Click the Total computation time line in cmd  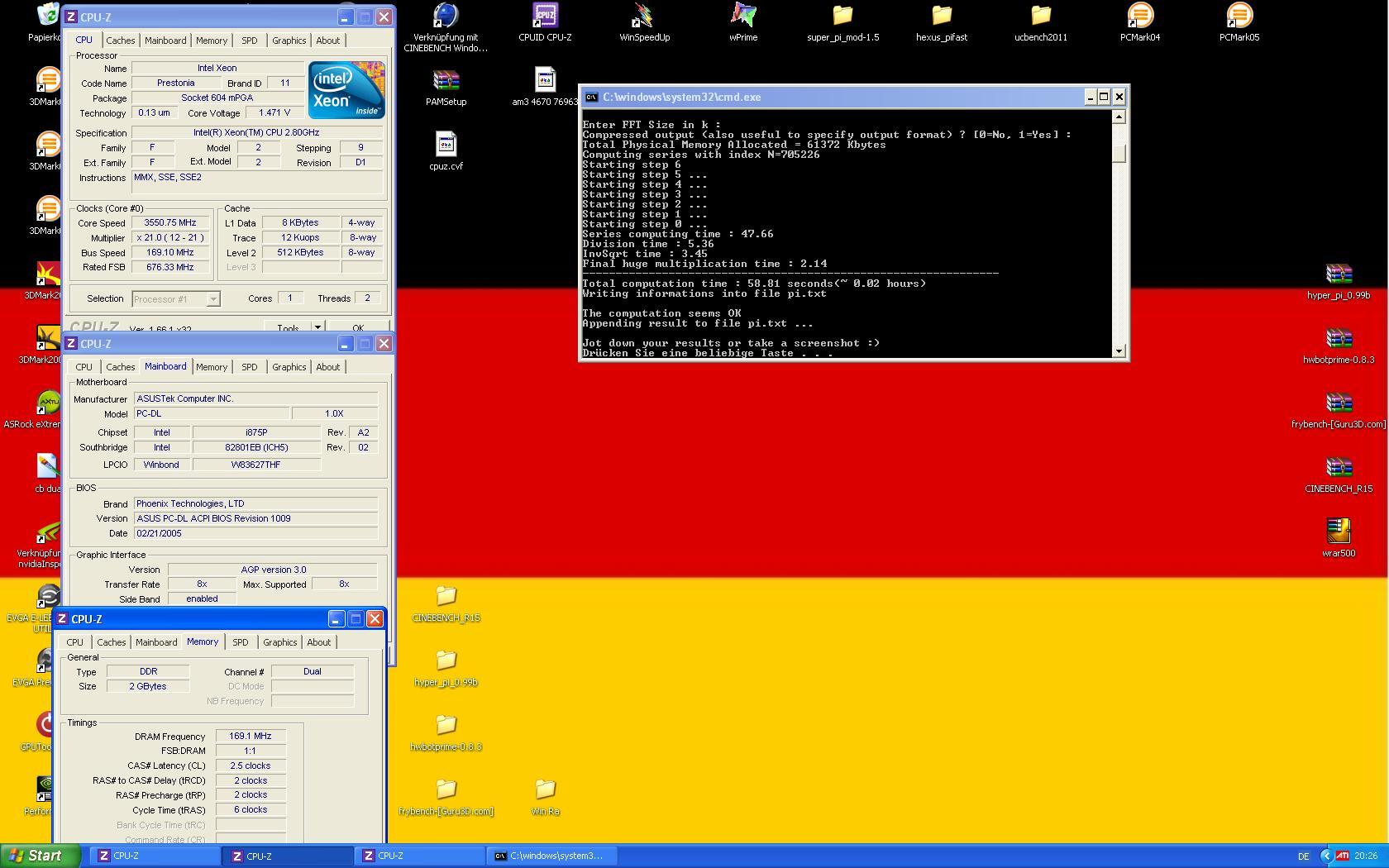(754, 284)
